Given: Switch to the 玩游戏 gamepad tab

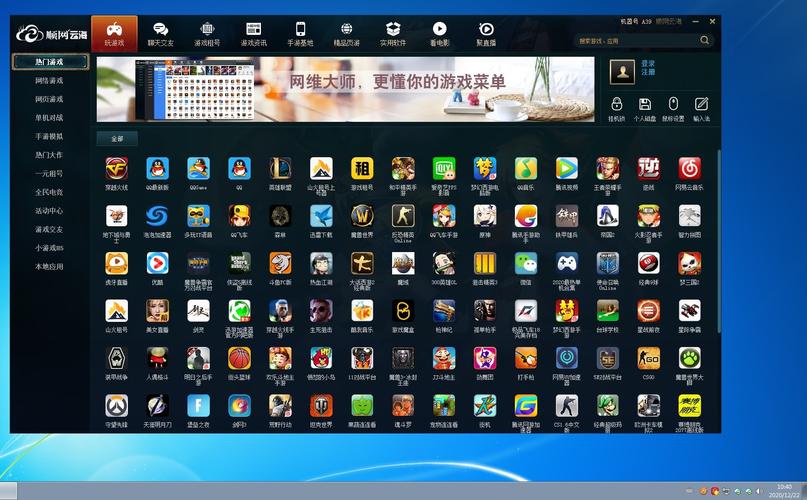Looking at the screenshot, I should [x=114, y=33].
